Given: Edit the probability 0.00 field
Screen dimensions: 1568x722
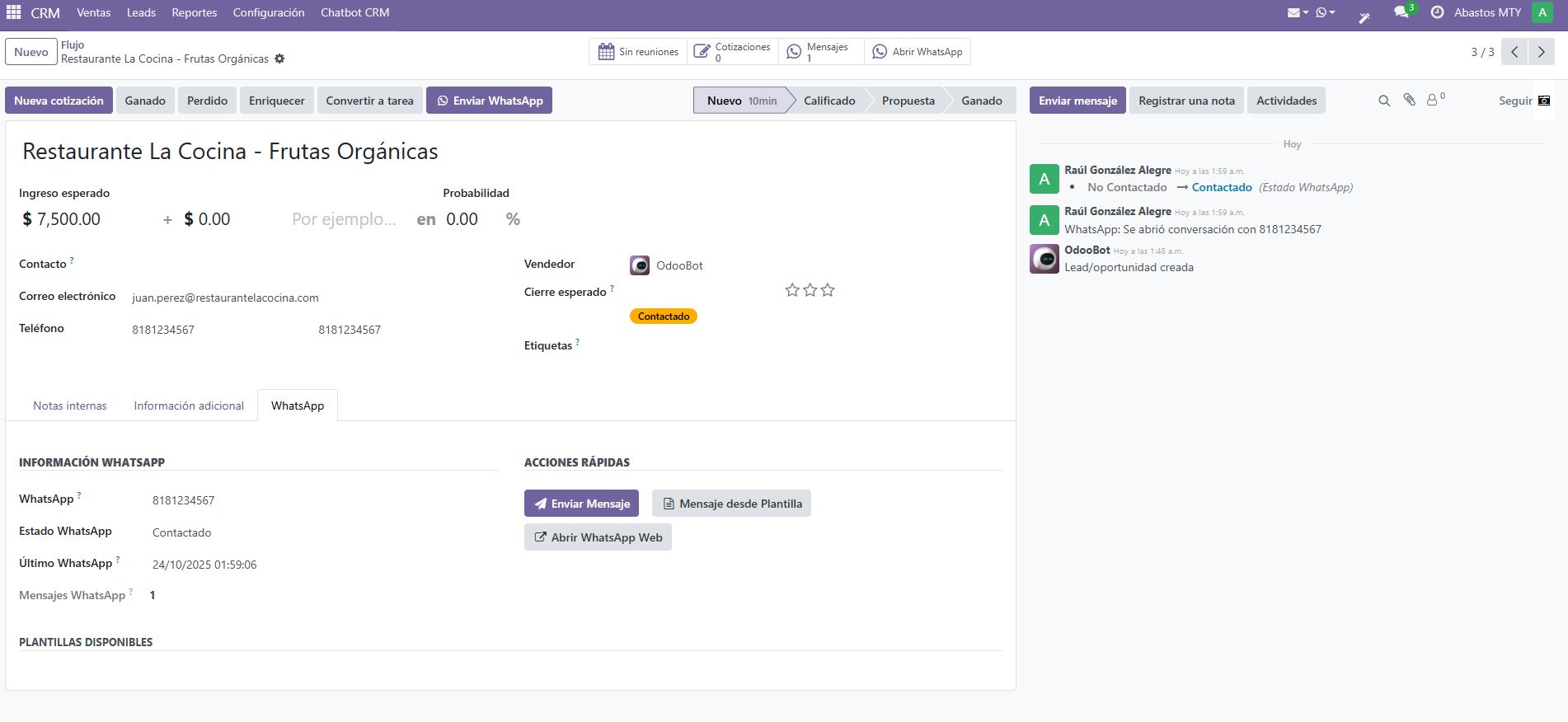Looking at the screenshot, I should point(470,219).
